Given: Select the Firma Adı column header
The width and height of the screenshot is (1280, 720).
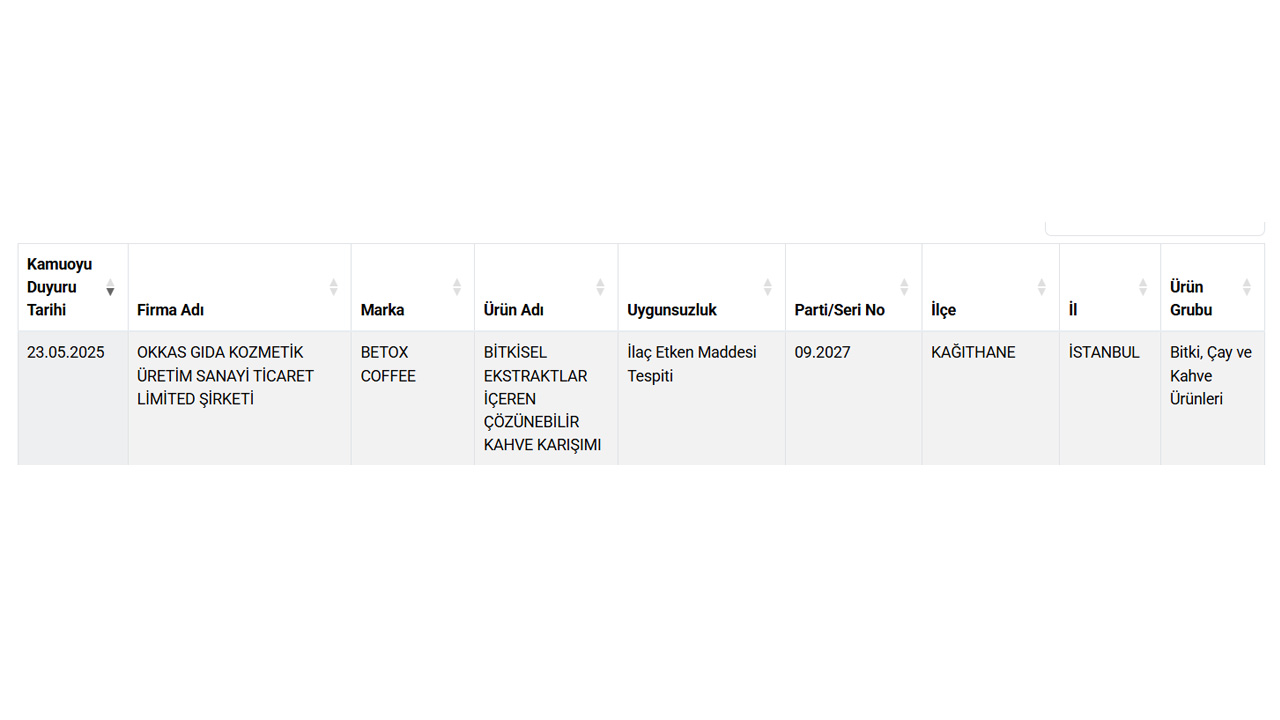Looking at the screenshot, I should point(170,310).
